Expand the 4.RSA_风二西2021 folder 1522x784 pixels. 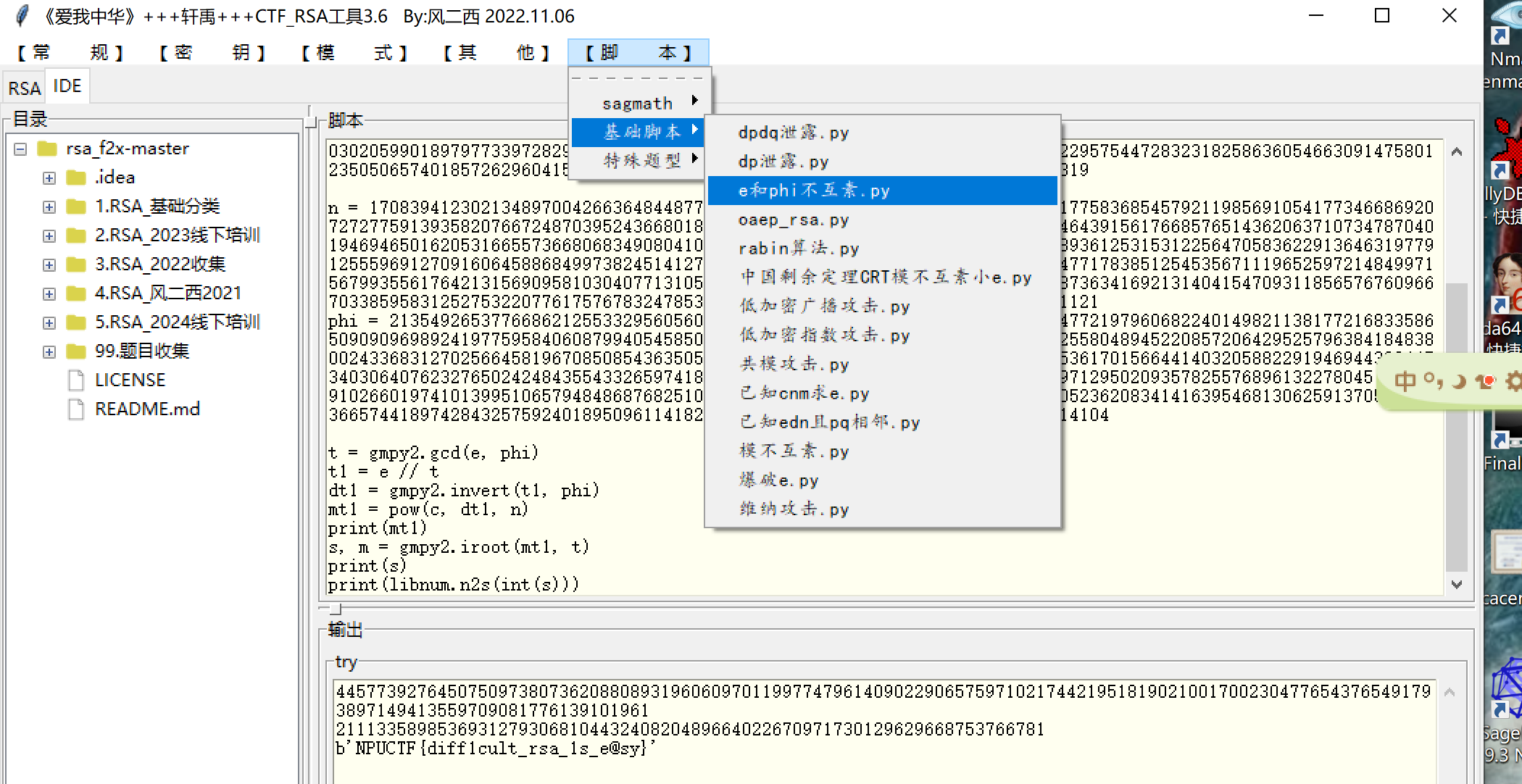[x=49, y=293]
